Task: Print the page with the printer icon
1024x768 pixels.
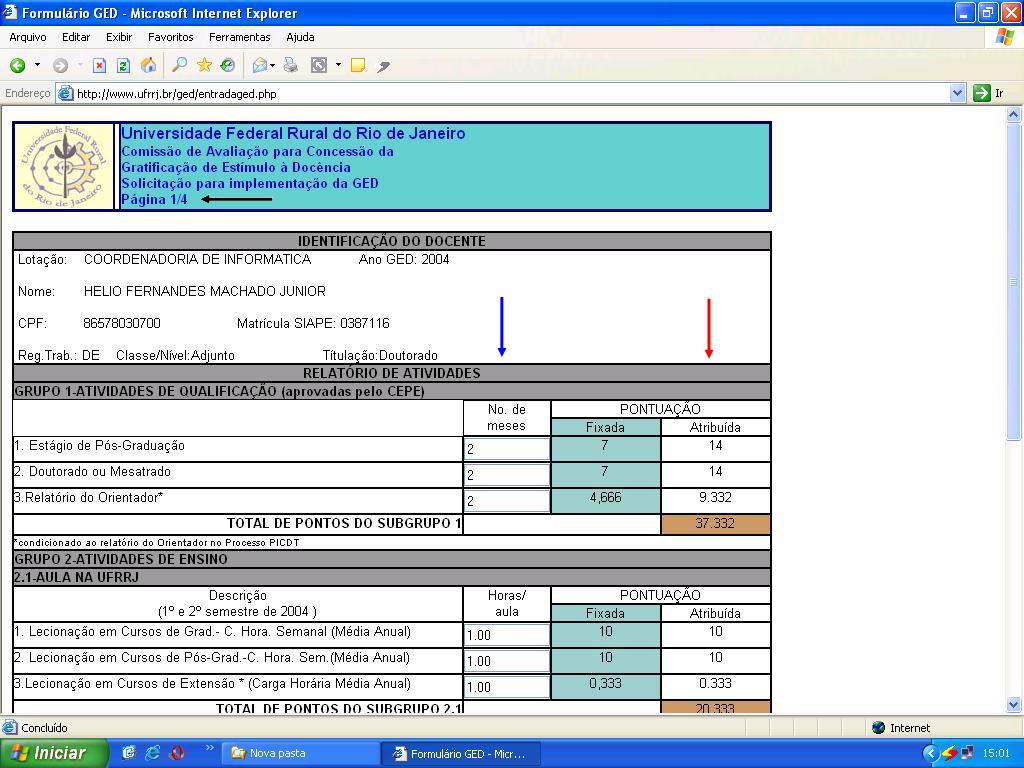Action: click(x=291, y=65)
